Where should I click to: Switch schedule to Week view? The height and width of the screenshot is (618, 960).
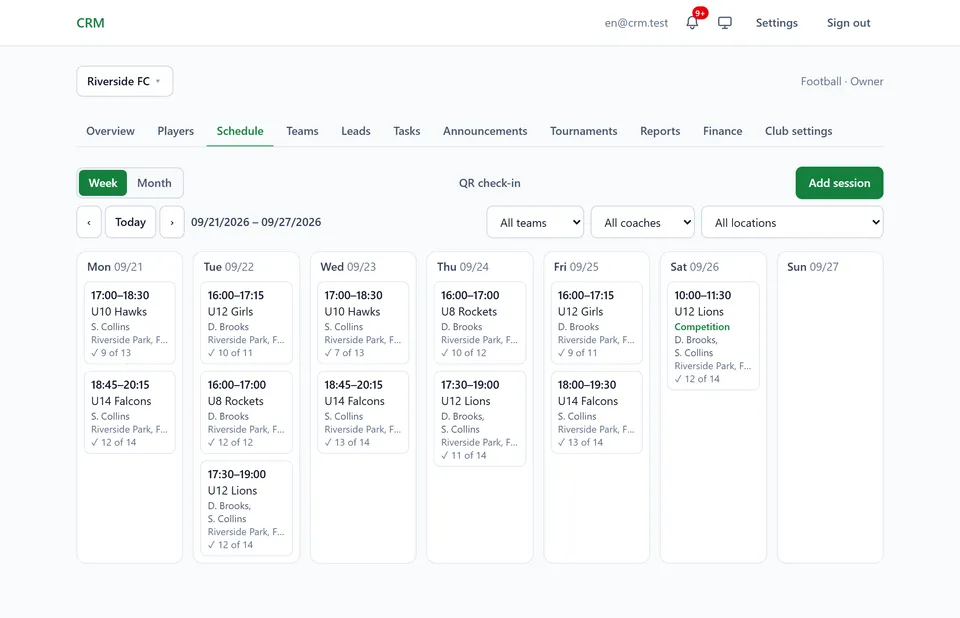tap(103, 183)
